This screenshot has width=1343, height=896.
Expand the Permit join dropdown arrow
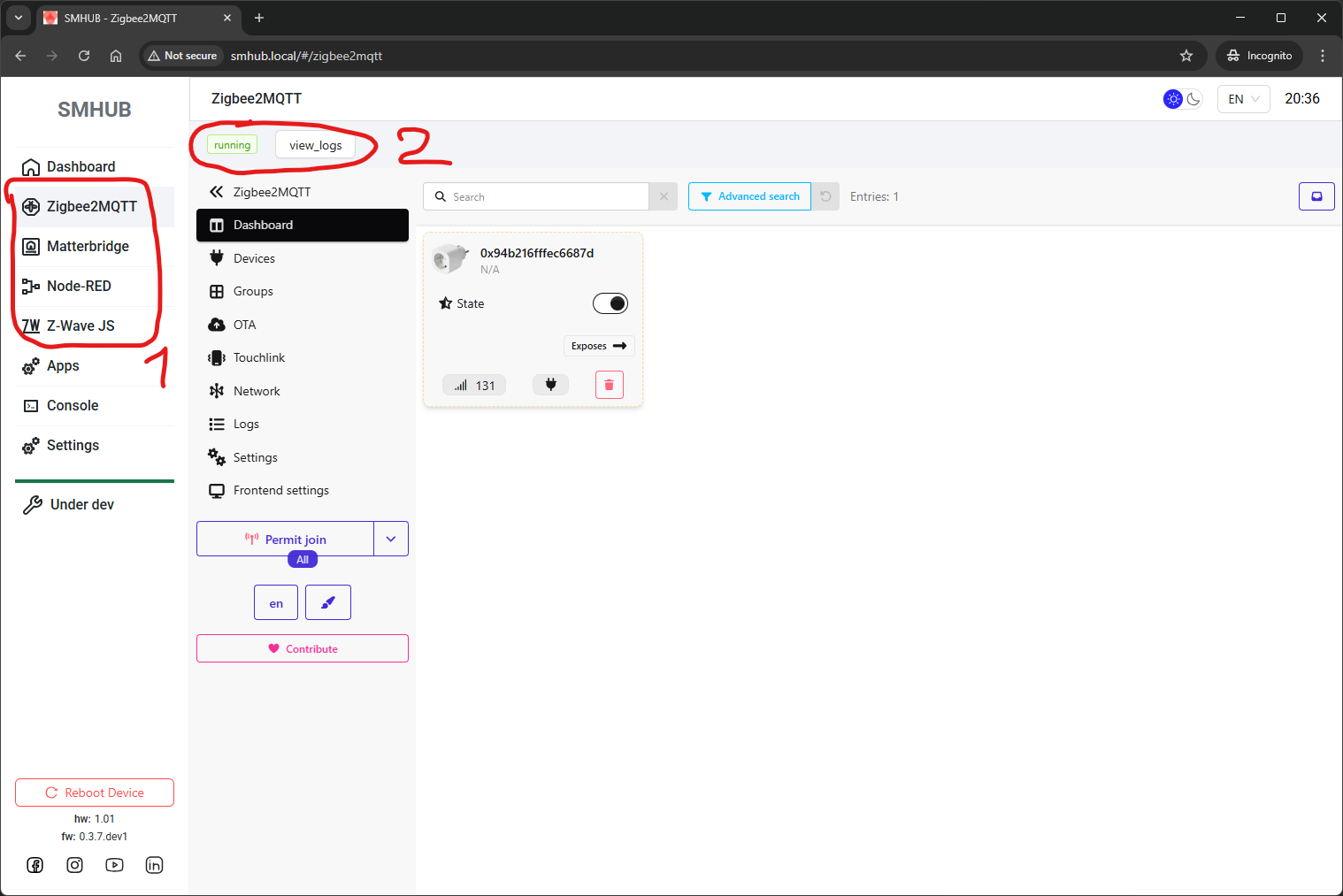point(390,539)
